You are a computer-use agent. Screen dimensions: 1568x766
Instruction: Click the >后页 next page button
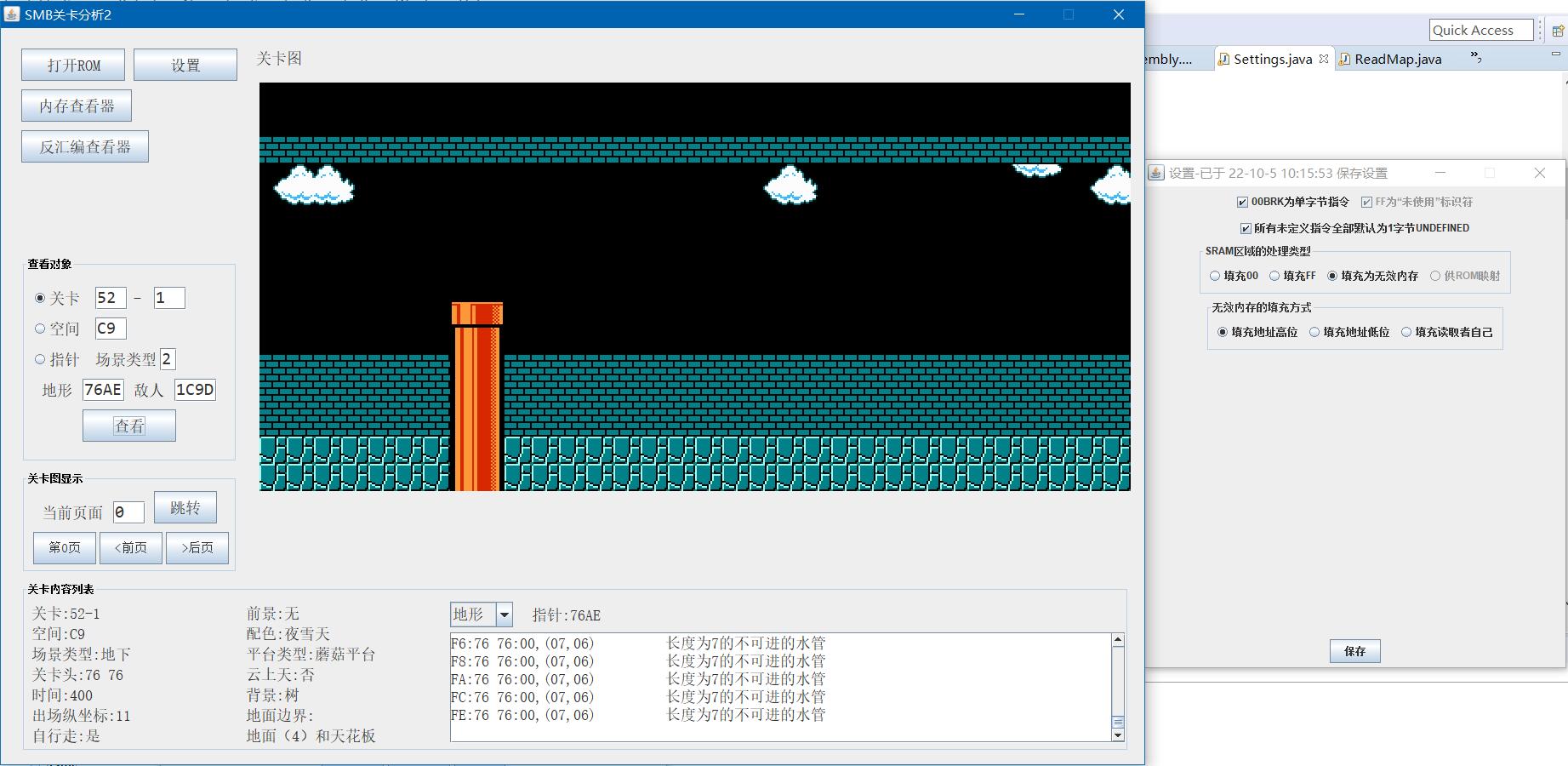click(x=197, y=547)
